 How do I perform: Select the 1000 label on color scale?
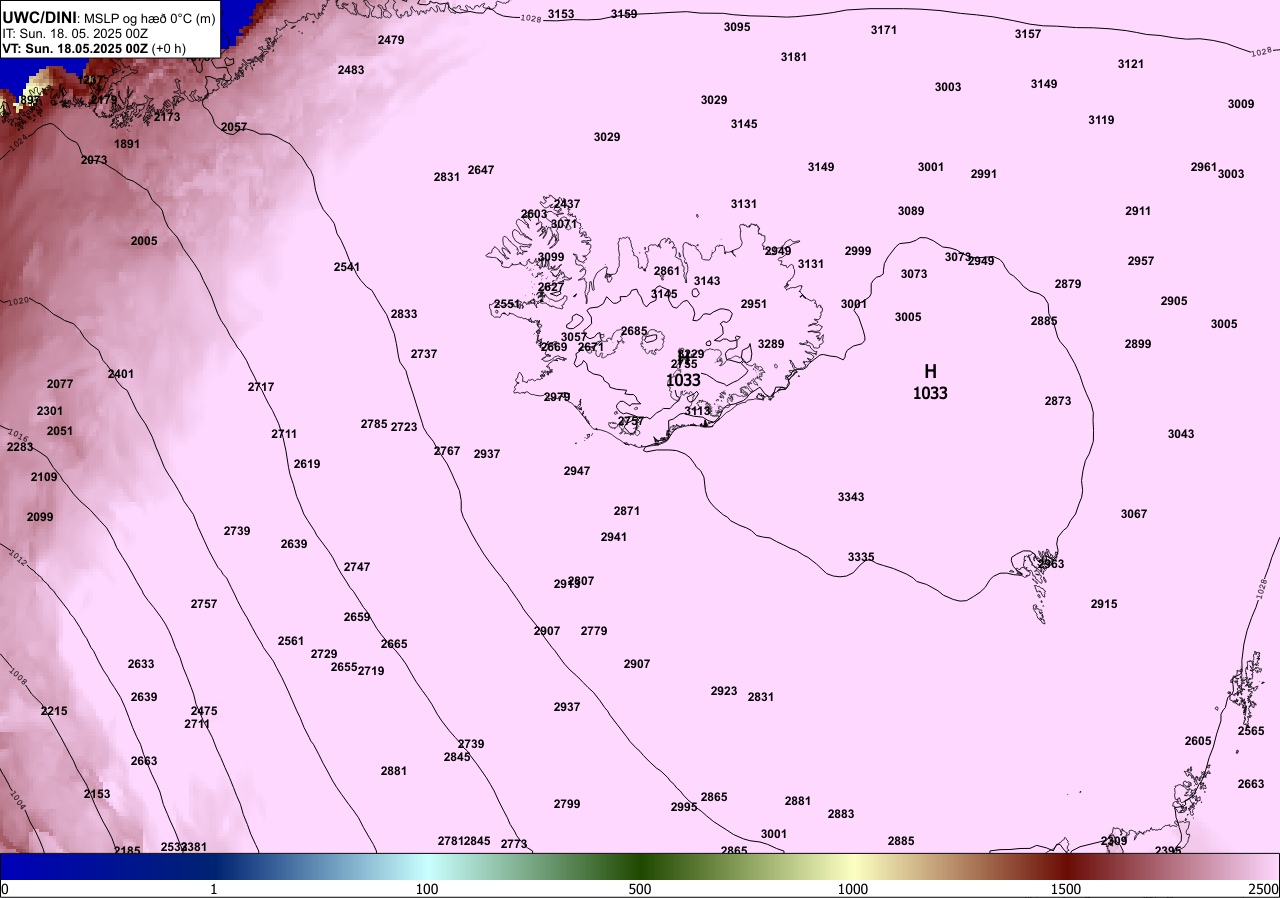tap(853, 889)
